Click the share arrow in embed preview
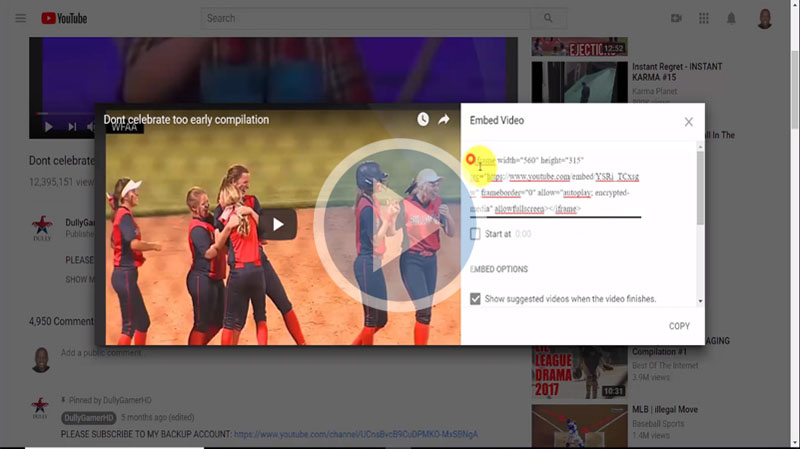 tap(444, 119)
